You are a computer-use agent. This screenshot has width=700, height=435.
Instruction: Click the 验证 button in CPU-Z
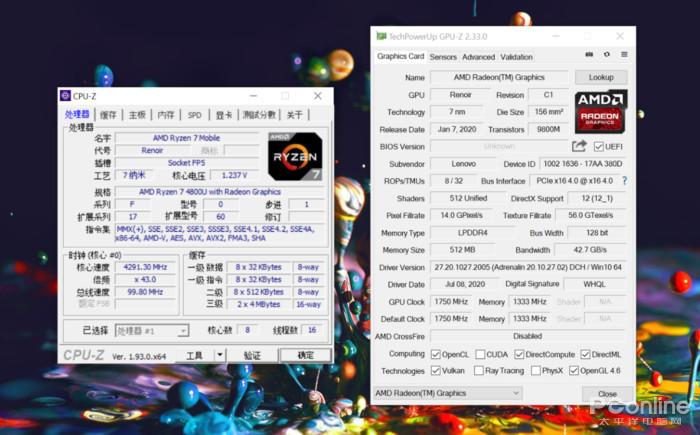pyautogui.click(x=252, y=356)
